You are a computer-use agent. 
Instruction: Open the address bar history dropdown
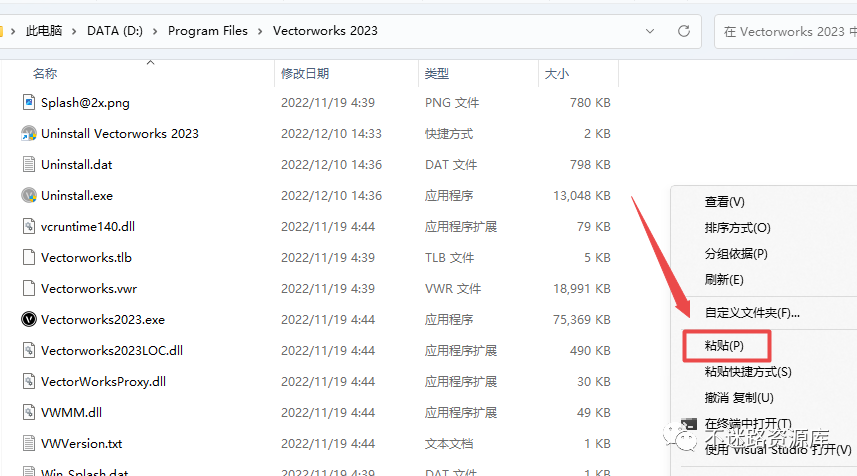tap(650, 31)
